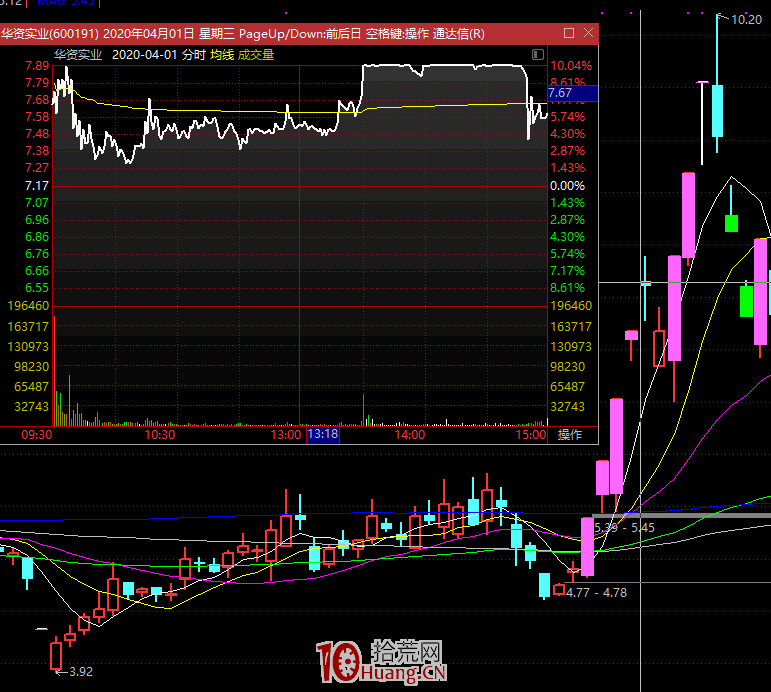
Task: Click the 10.20 high price annotation
Action: (746, 20)
